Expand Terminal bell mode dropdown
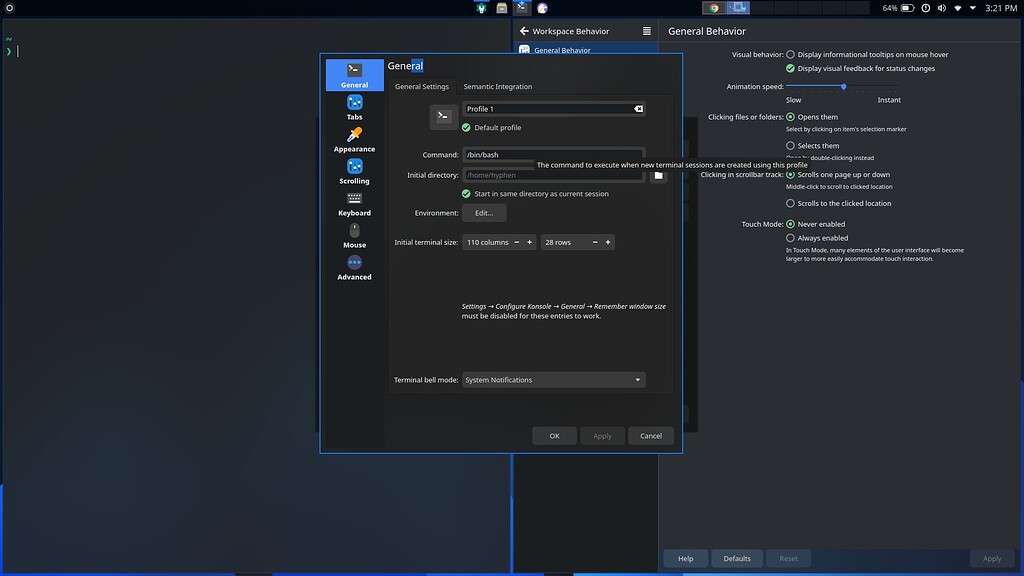 point(554,379)
